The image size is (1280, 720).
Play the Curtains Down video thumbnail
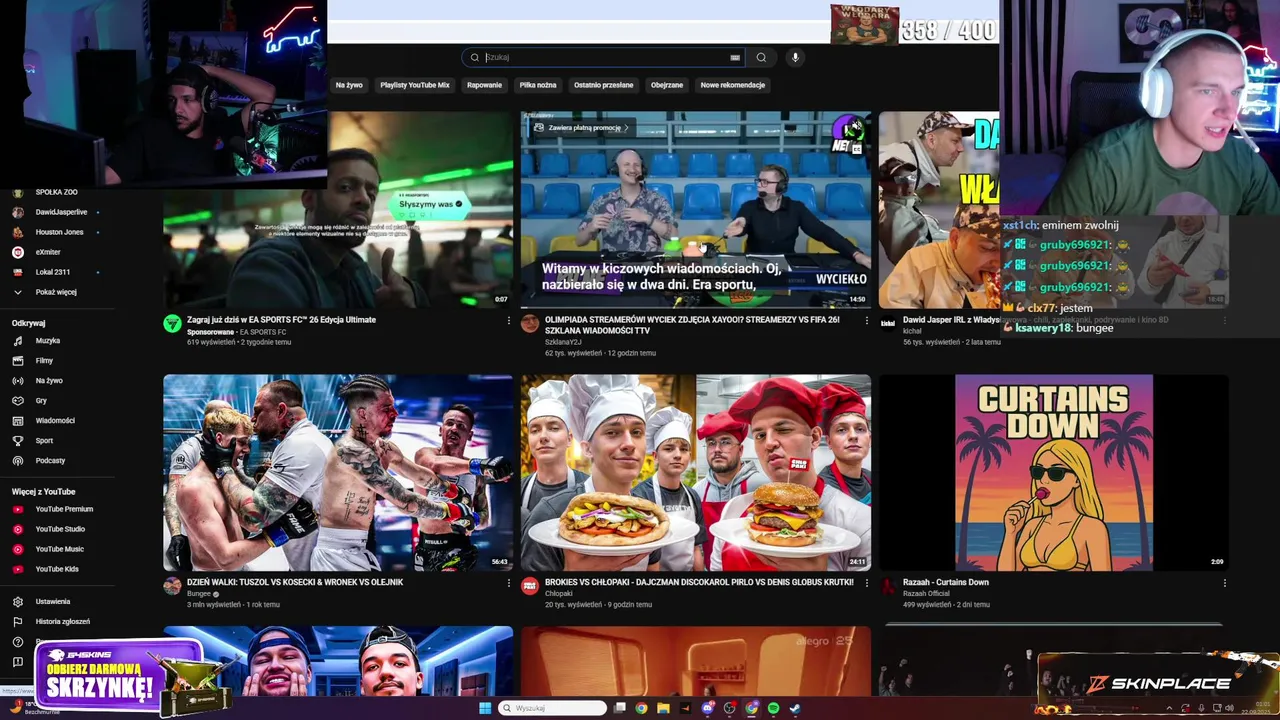1054,472
